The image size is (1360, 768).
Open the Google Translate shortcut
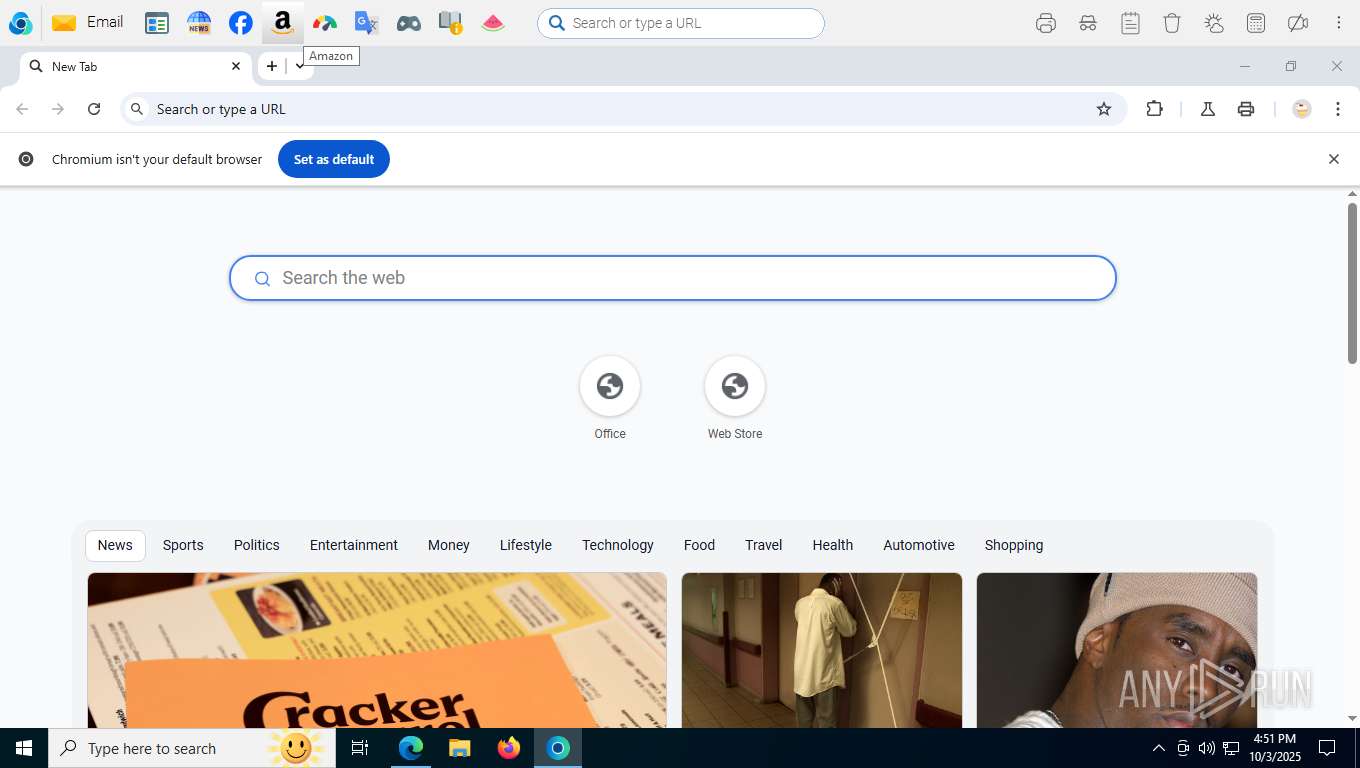click(367, 23)
